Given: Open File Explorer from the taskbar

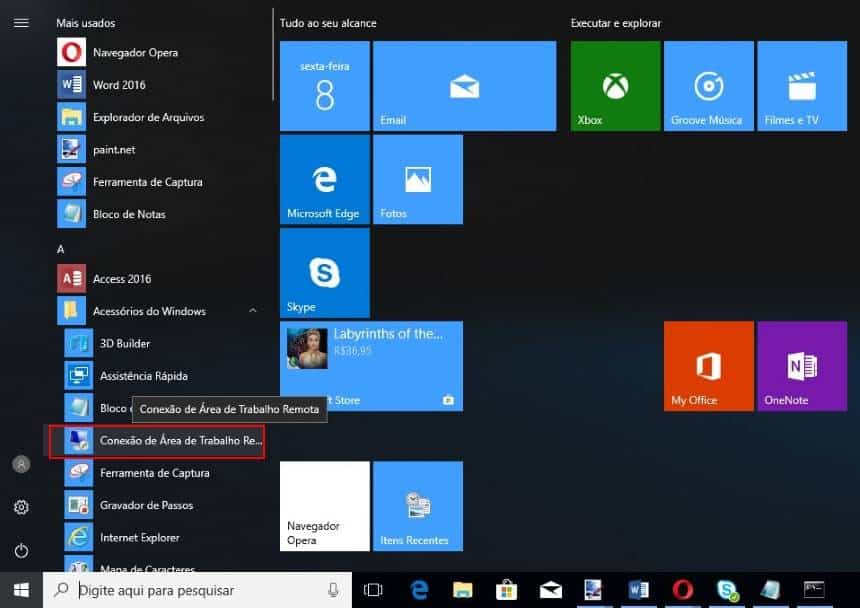Looking at the screenshot, I should point(463,590).
